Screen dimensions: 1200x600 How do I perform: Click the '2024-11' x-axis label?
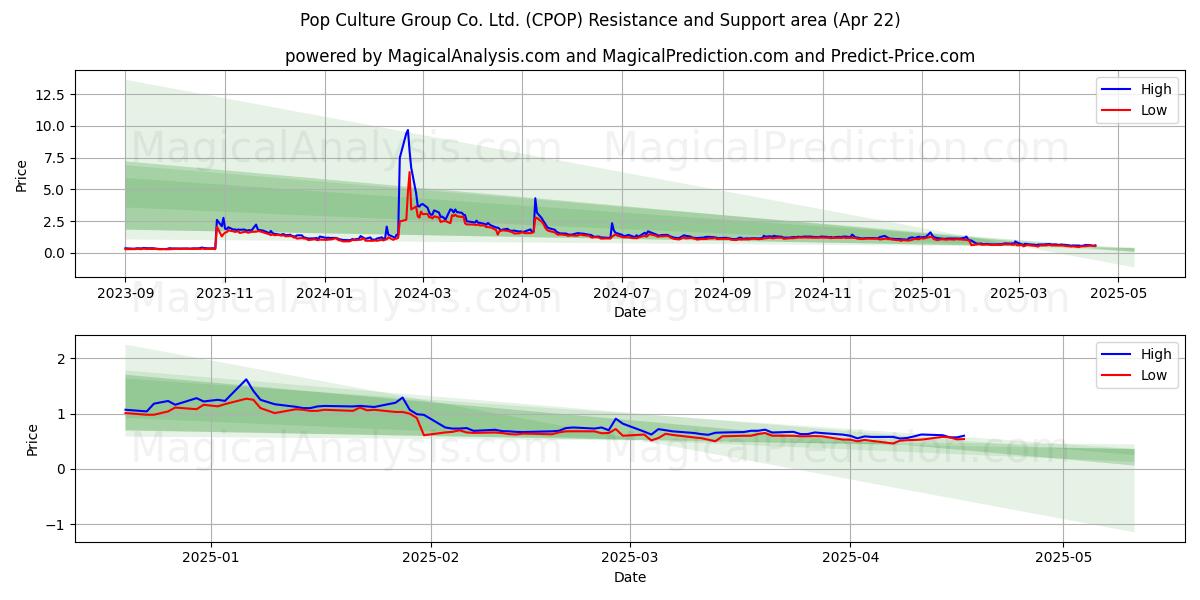[x=822, y=294]
